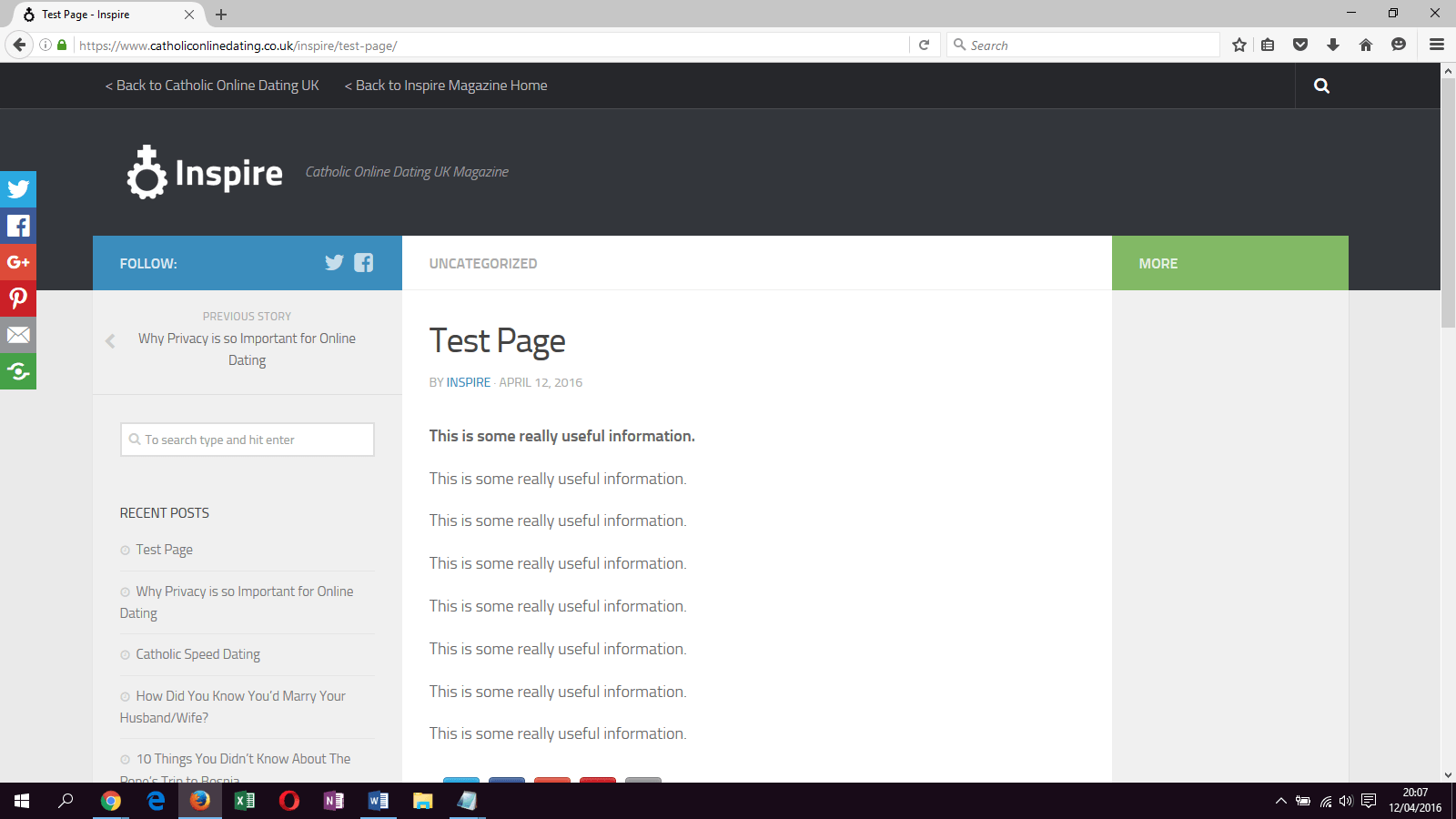Open the green MORE tab
The image size is (1456, 819).
[1230, 263]
